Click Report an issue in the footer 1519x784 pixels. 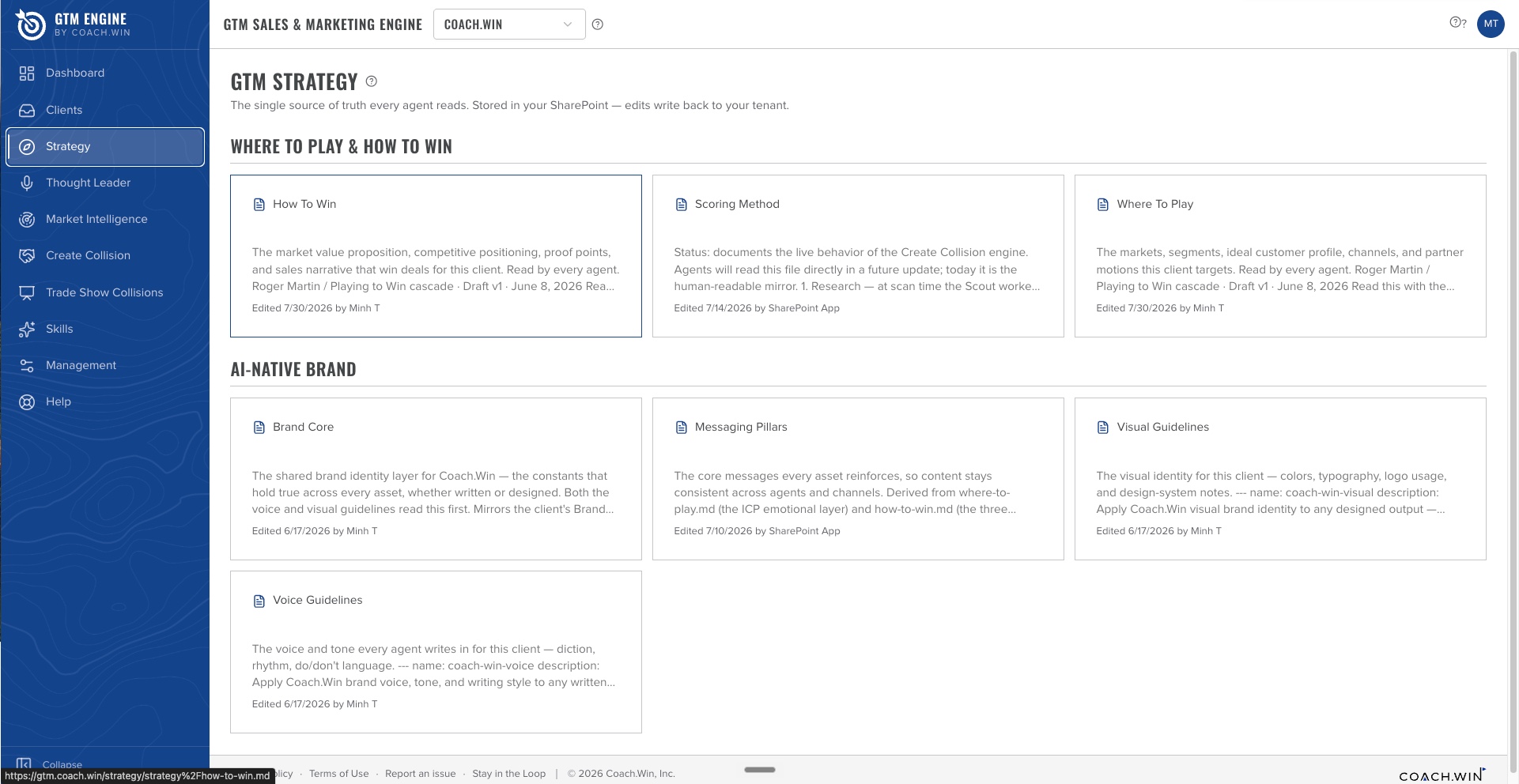pos(421,774)
